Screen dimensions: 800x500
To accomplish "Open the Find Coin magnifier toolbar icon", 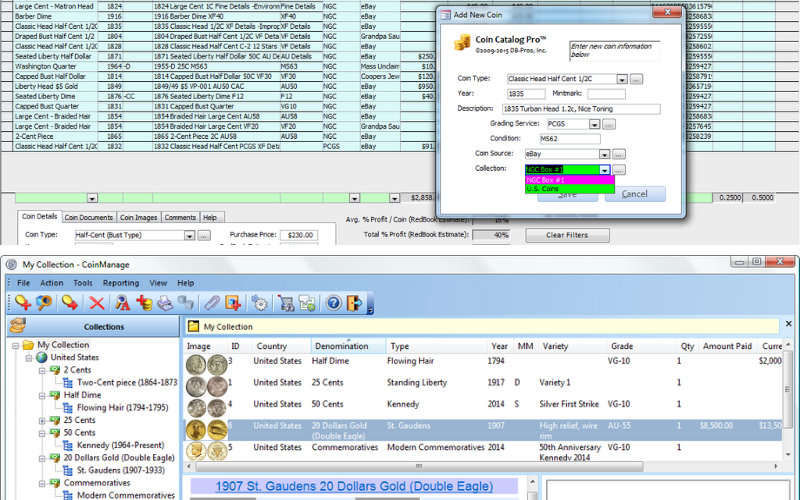I will pyautogui.click(x=44, y=303).
